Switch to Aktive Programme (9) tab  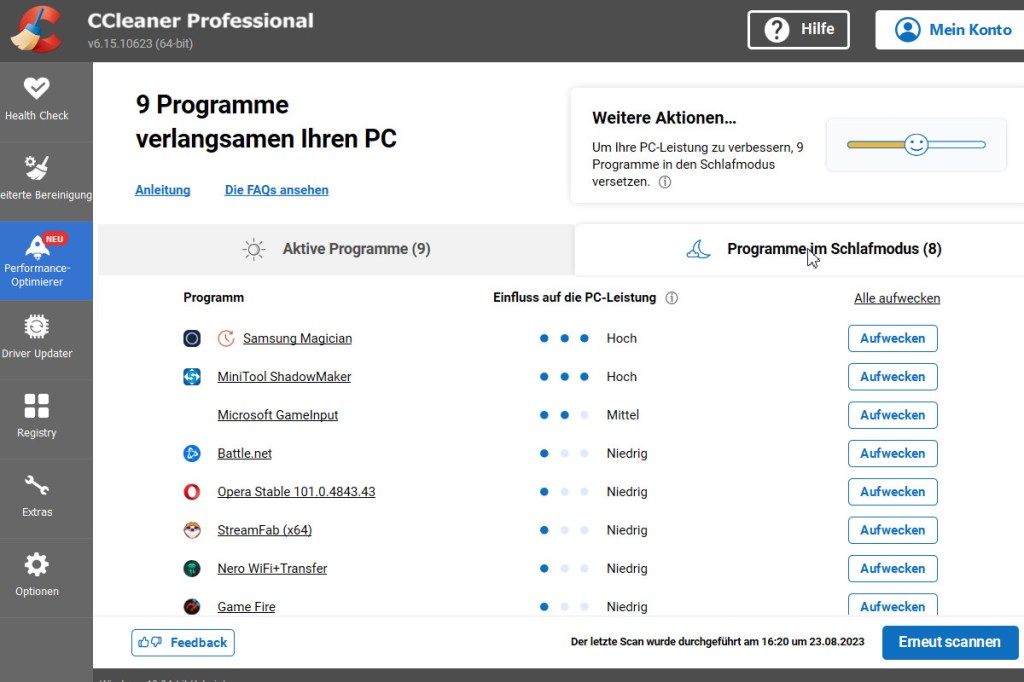336,250
